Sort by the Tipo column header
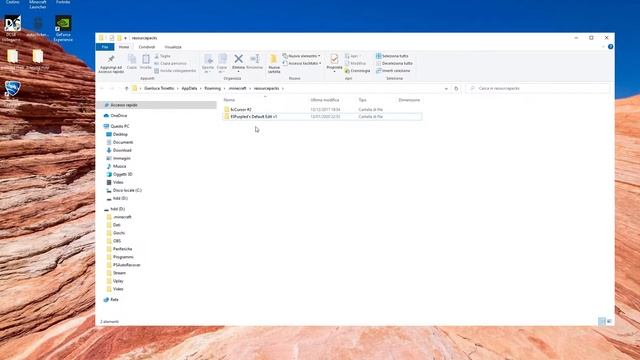This screenshot has height=360, width=640. 362,100
